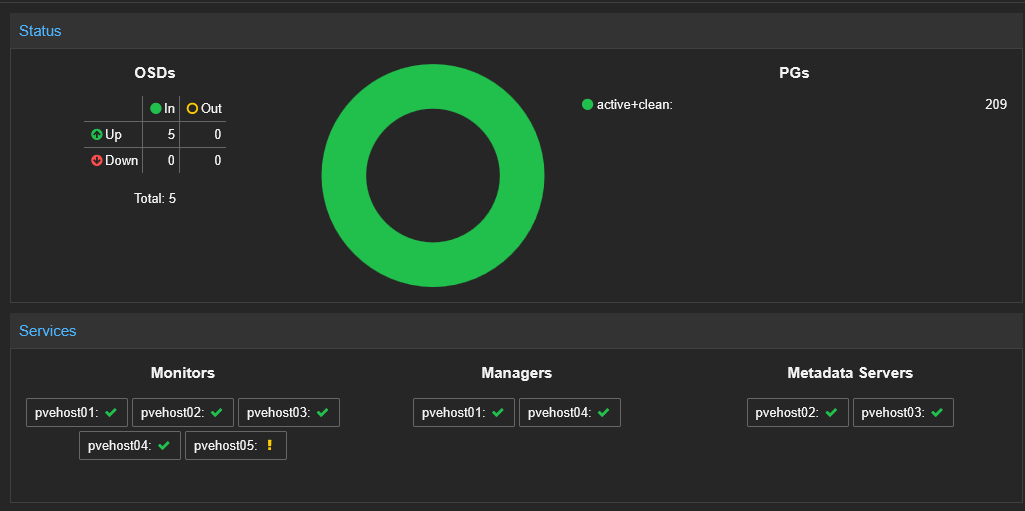
Task: Click the green dot beside active+clean
Action: point(587,105)
